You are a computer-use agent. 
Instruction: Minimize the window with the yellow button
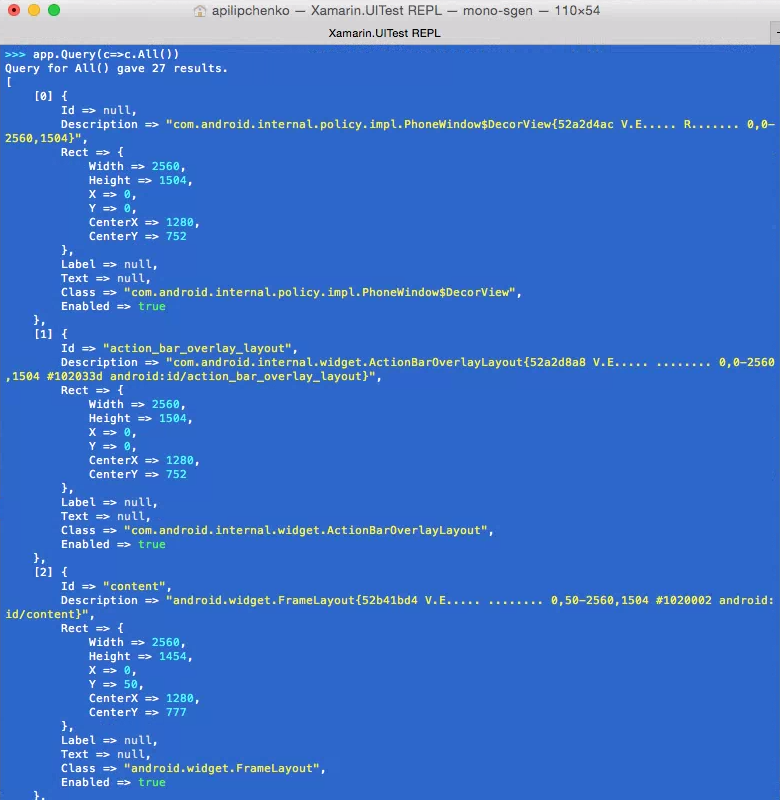pyautogui.click(x=34, y=10)
